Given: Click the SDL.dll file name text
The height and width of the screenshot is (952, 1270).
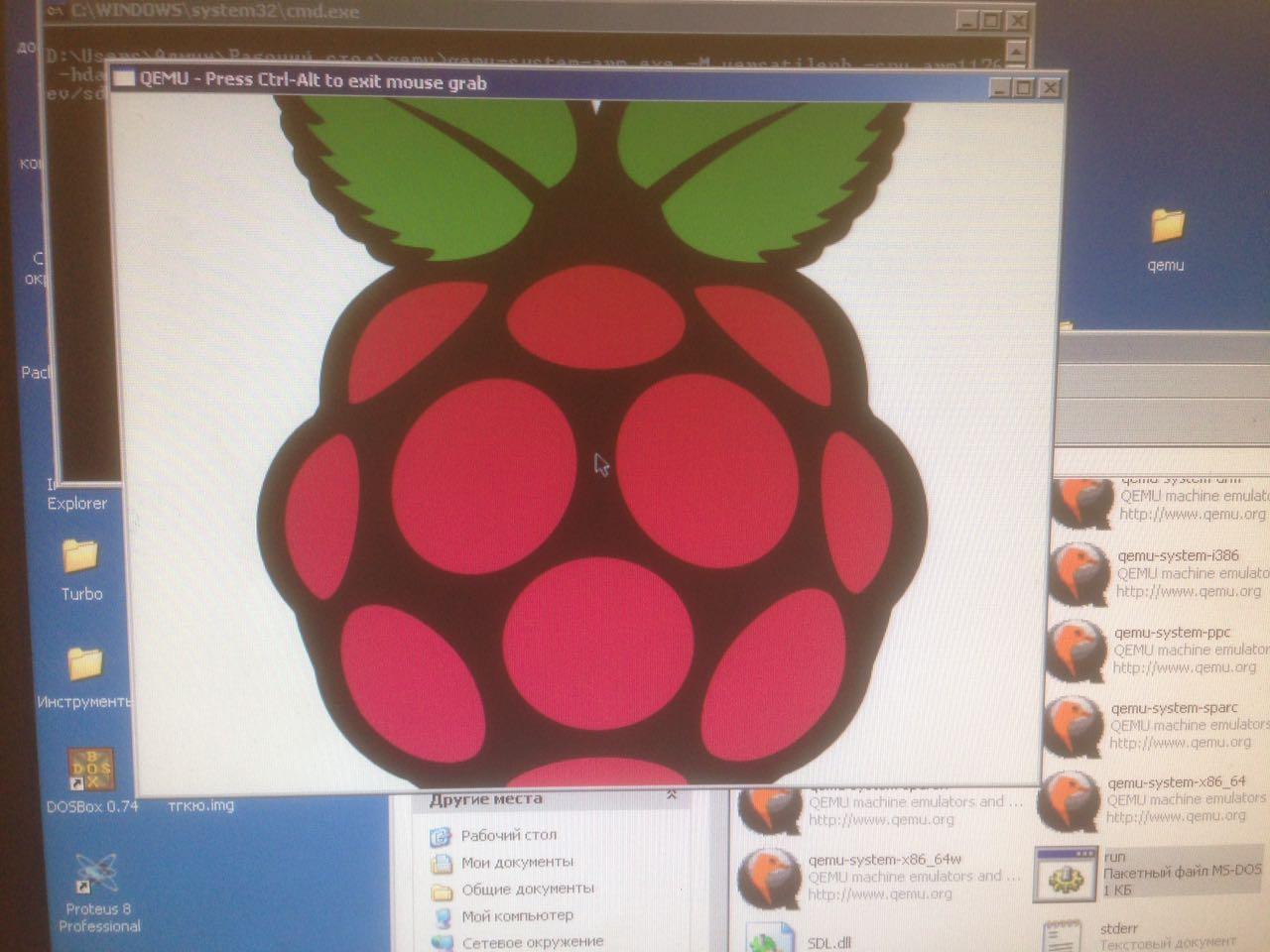Looking at the screenshot, I should [x=829, y=943].
